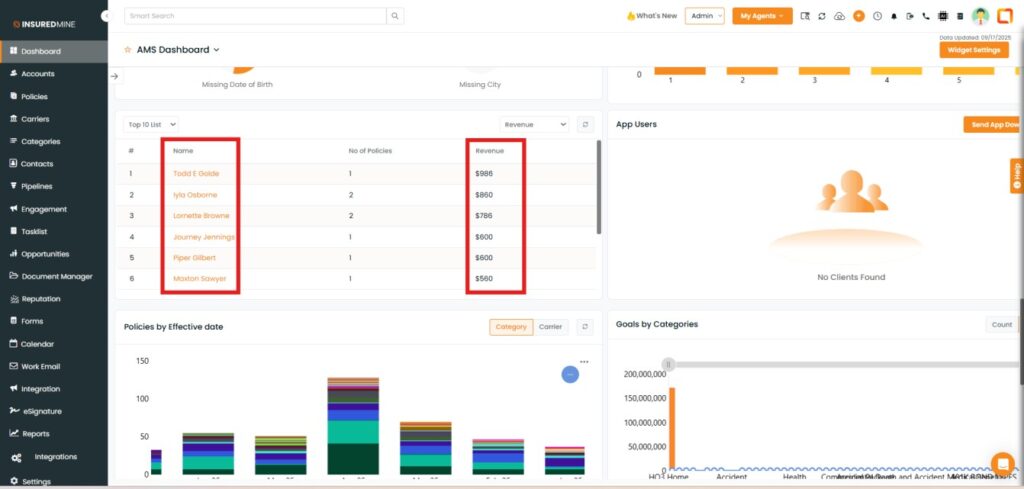Screen dimensions: 1024x489
Task: Refresh the Top 10 List widget
Action: click(x=586, y=124)
